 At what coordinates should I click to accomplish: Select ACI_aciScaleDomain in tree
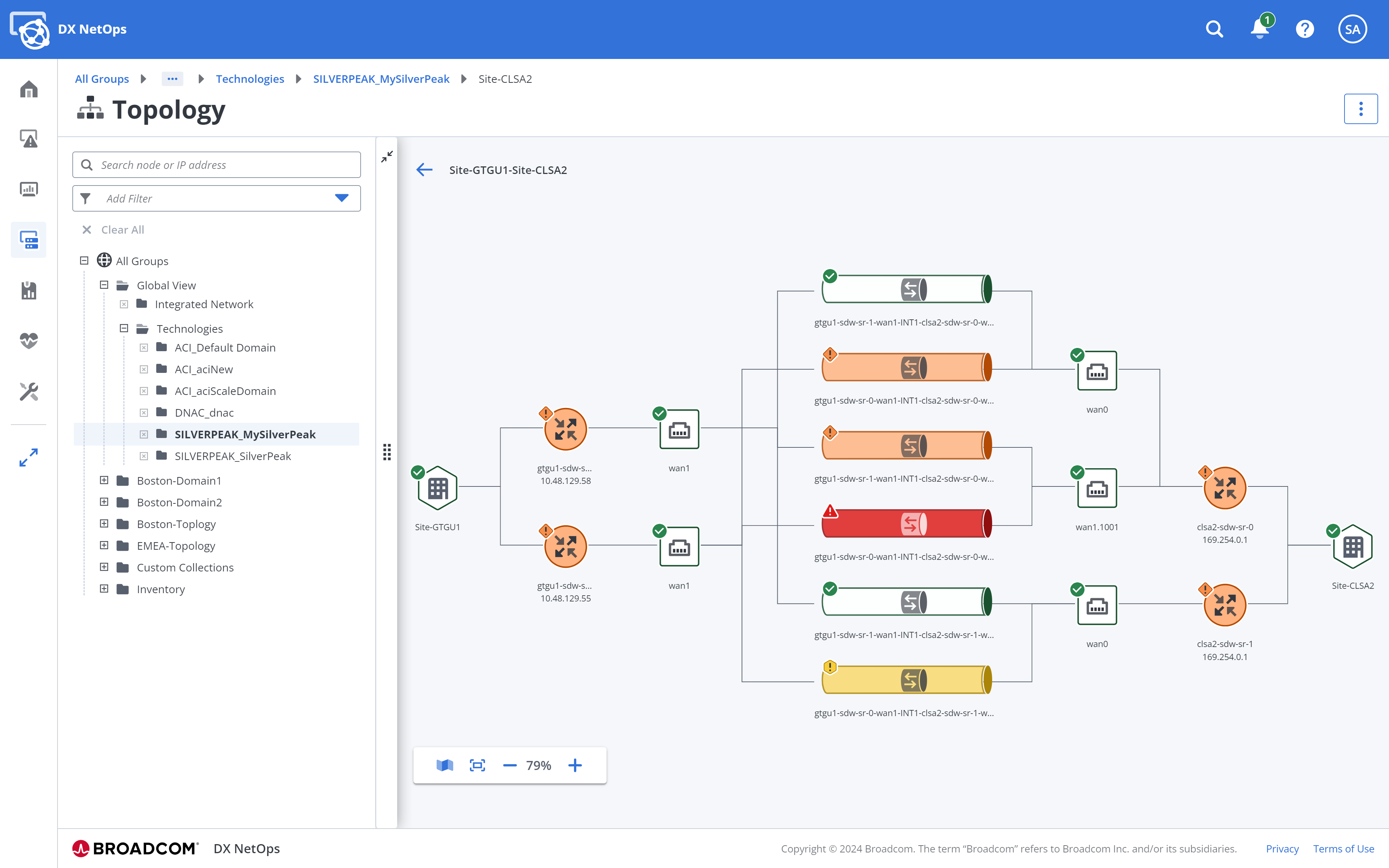pyautogui.click(x=225, y=391)
